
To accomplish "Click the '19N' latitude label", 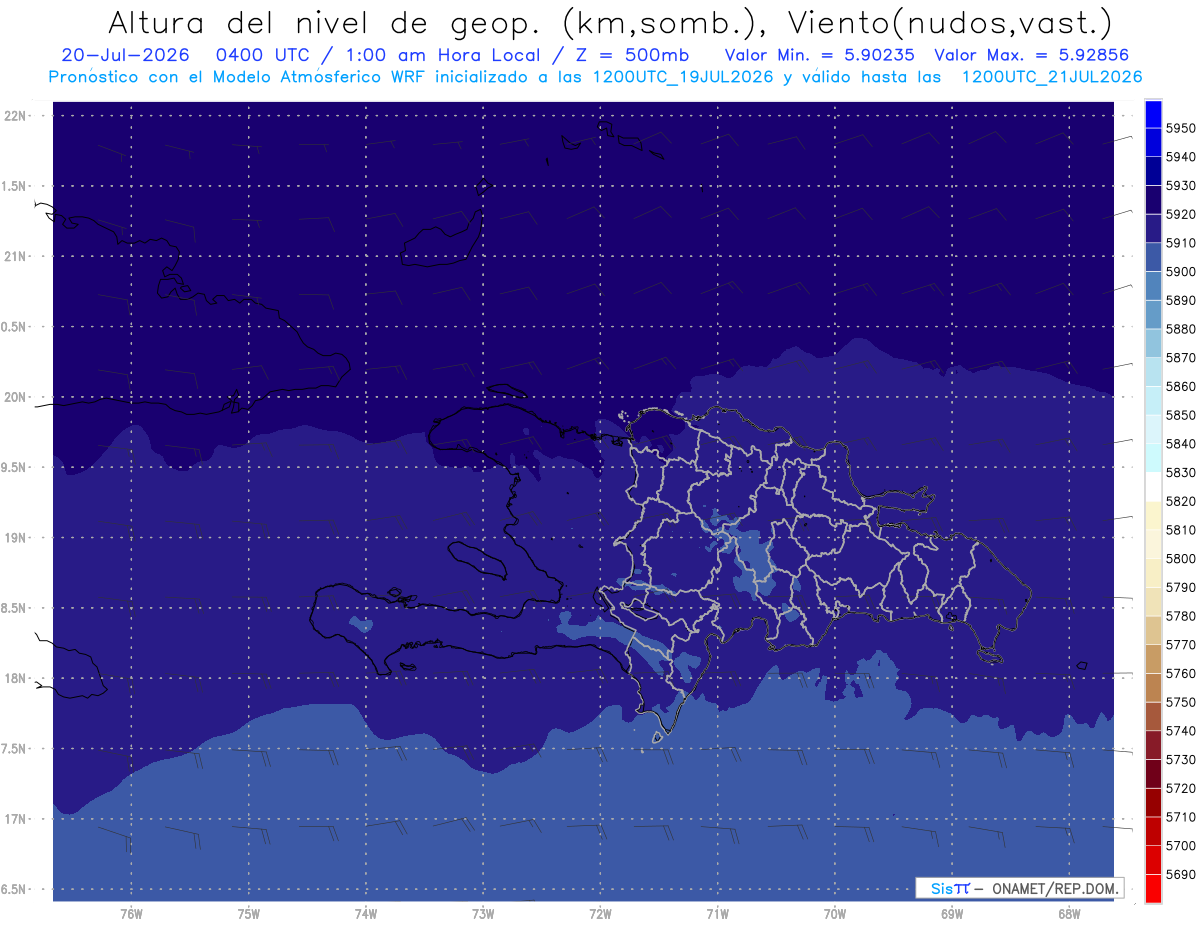I will coord(15,537).
